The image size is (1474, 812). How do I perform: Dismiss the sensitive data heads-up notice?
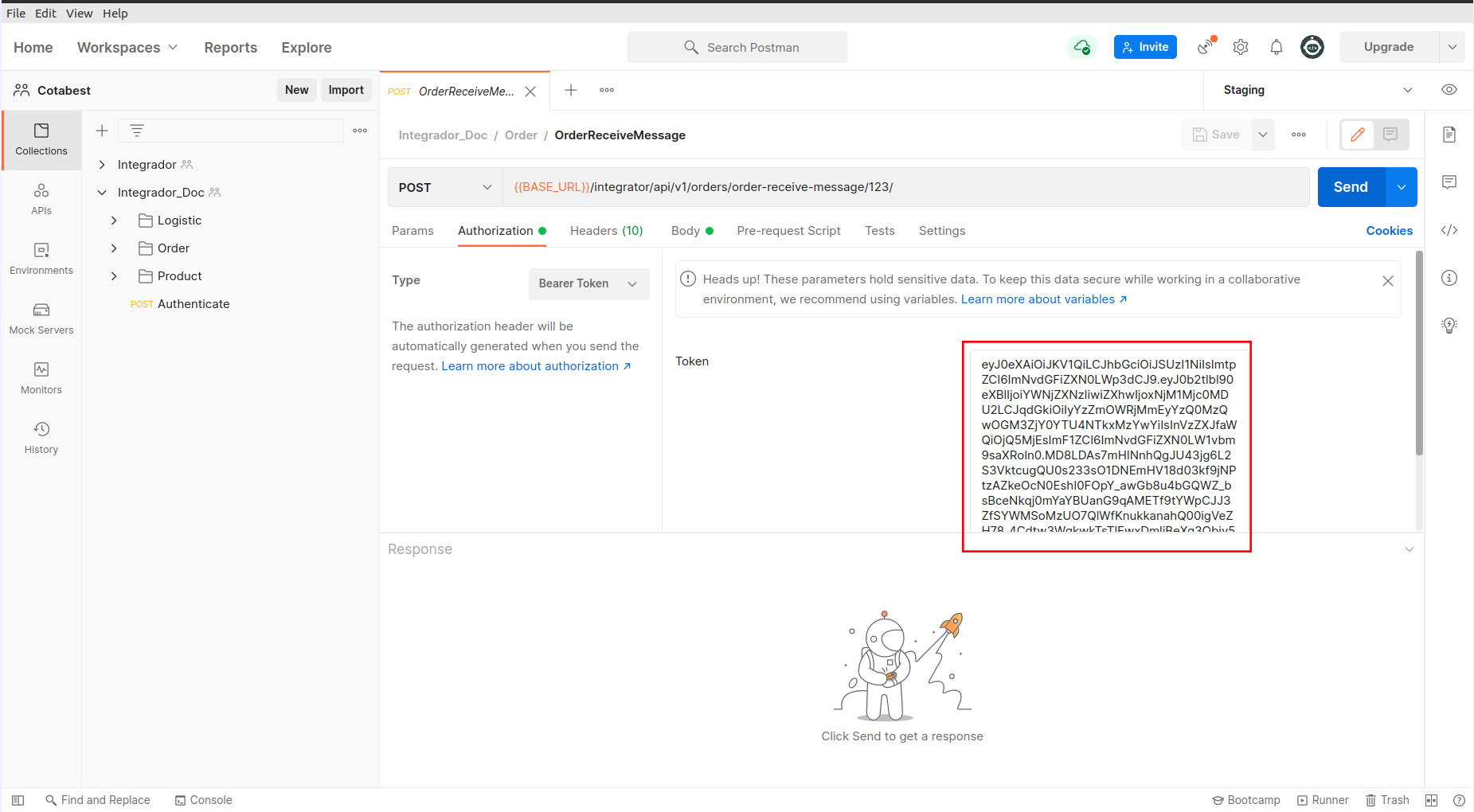[1388, 281]
